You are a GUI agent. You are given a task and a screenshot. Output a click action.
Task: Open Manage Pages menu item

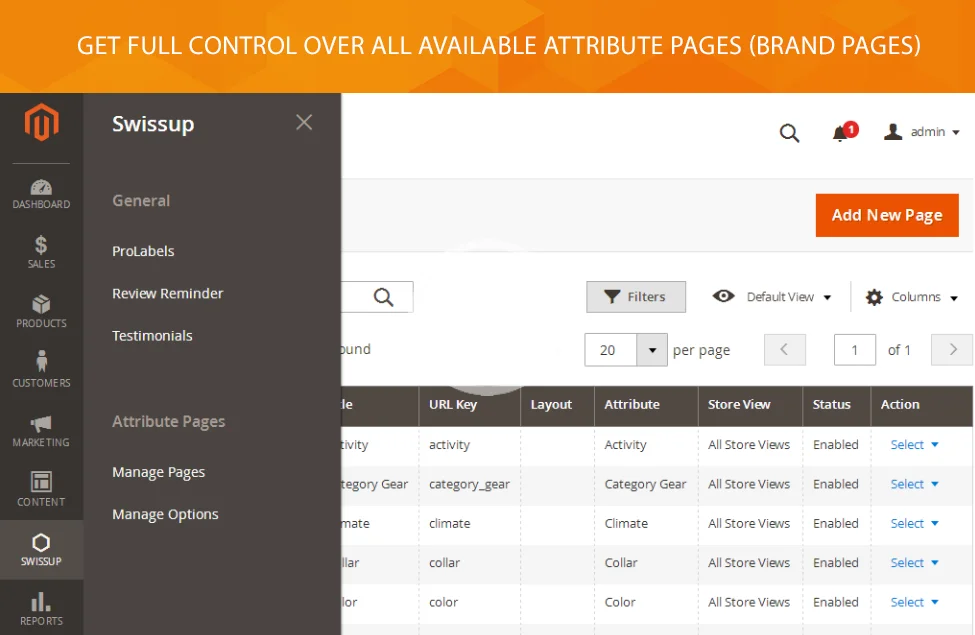pyautogui.click(x=158, y=472)
